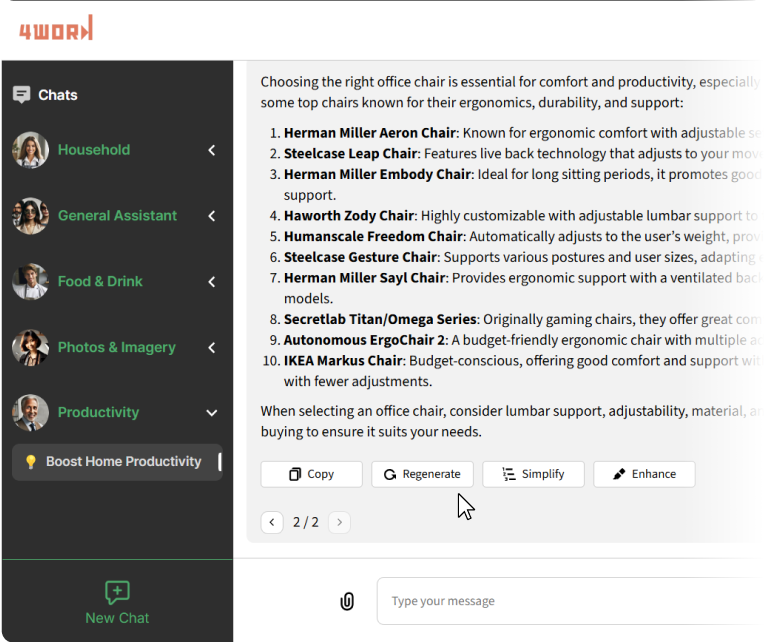This screenshot has height=644, width=764.
Task: Open the Productivity avatar
Action: click(x=30, y=413)
